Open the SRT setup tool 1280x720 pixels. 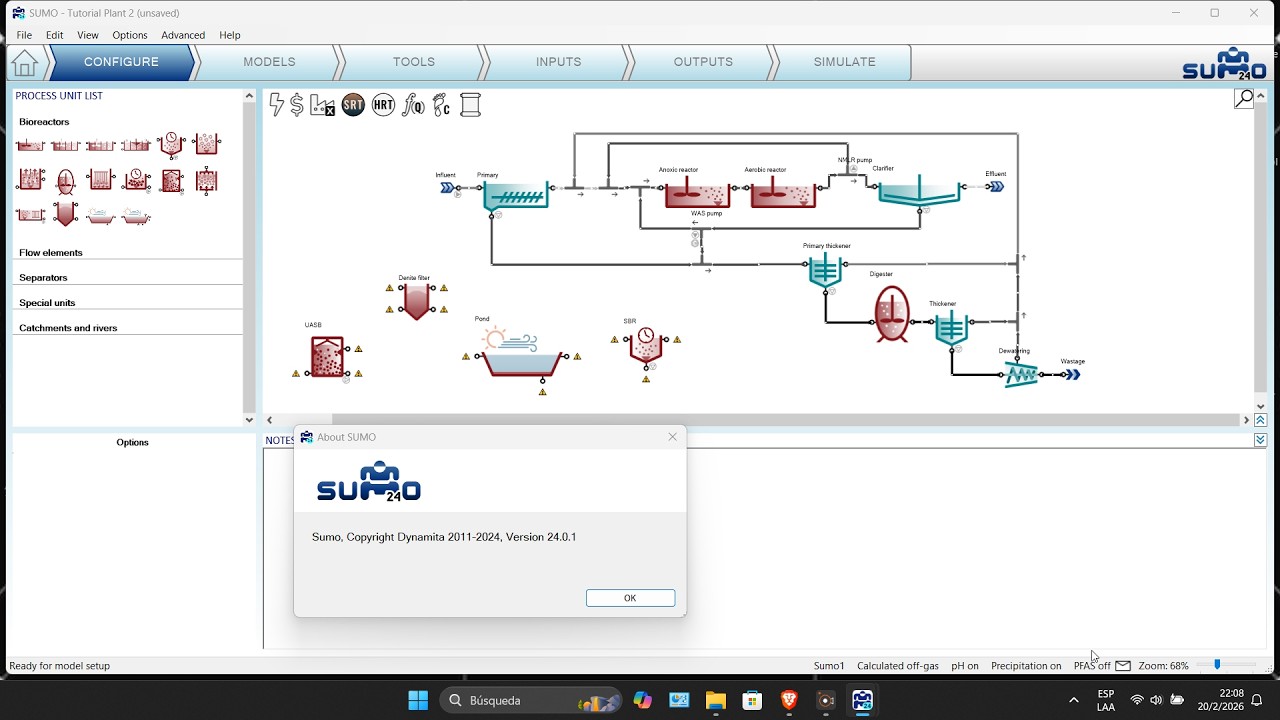pos(353,105)
